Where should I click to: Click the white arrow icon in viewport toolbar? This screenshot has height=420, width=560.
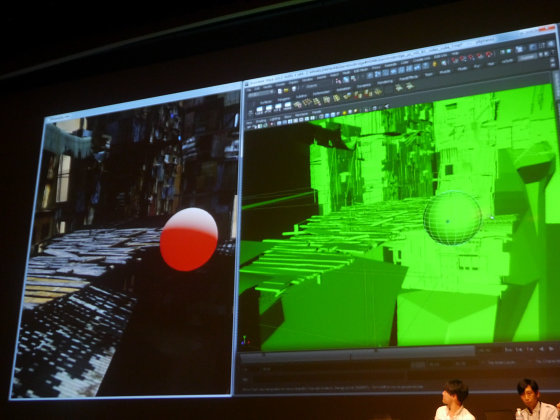coord(387,106)
